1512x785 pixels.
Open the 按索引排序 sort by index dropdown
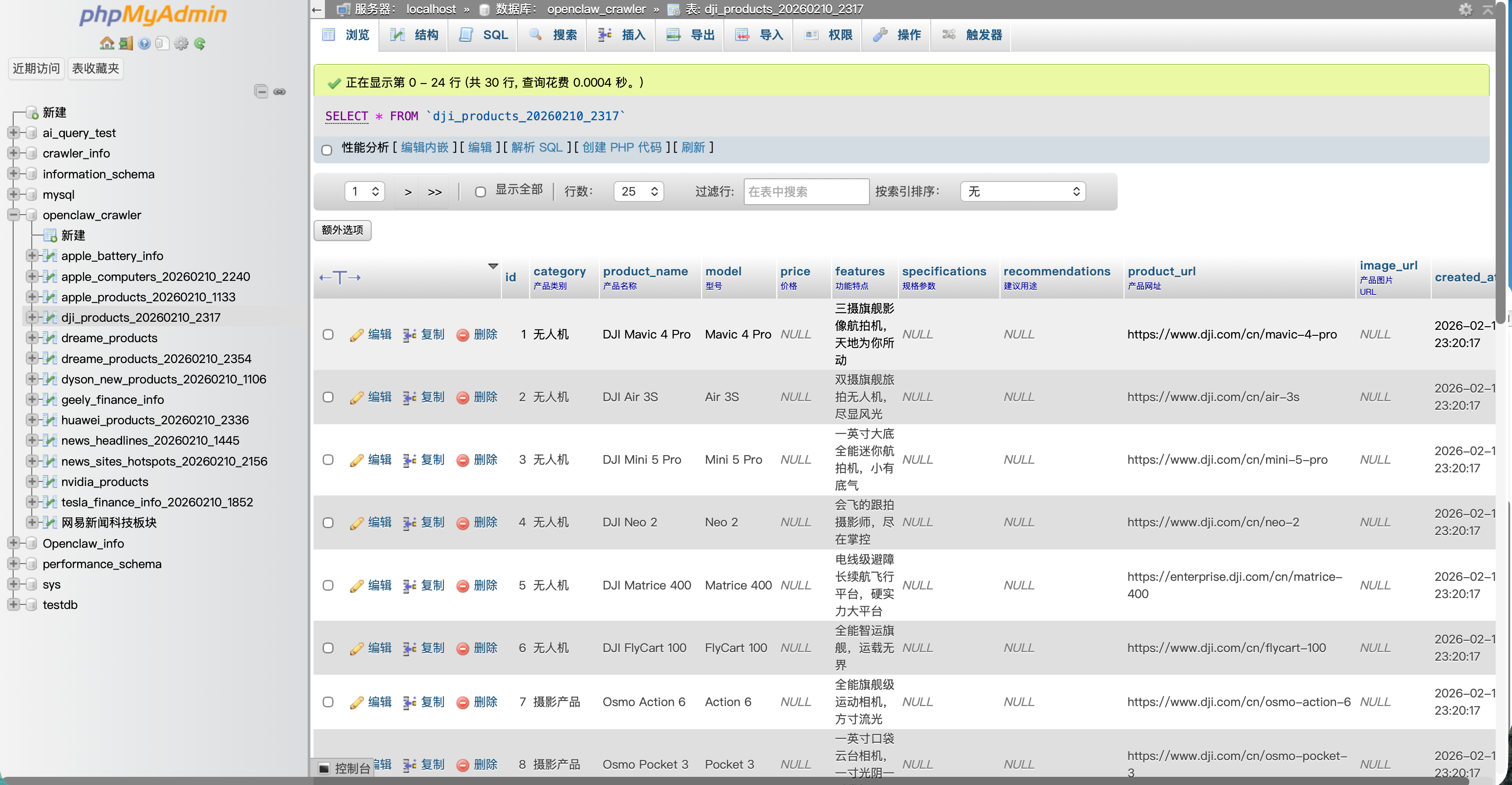point(1022,191)
